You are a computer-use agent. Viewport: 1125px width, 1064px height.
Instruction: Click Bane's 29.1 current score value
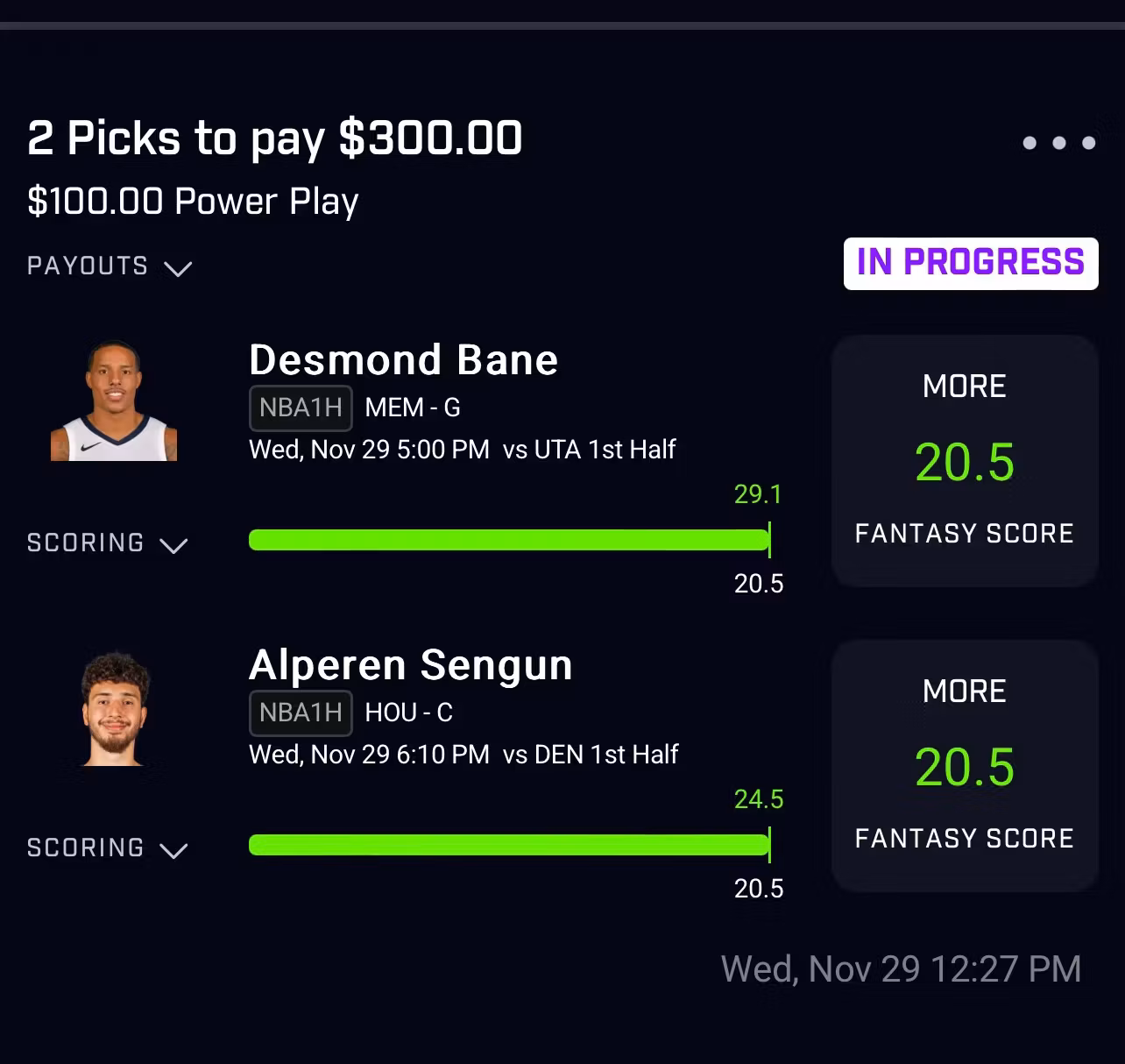(758, 494)
